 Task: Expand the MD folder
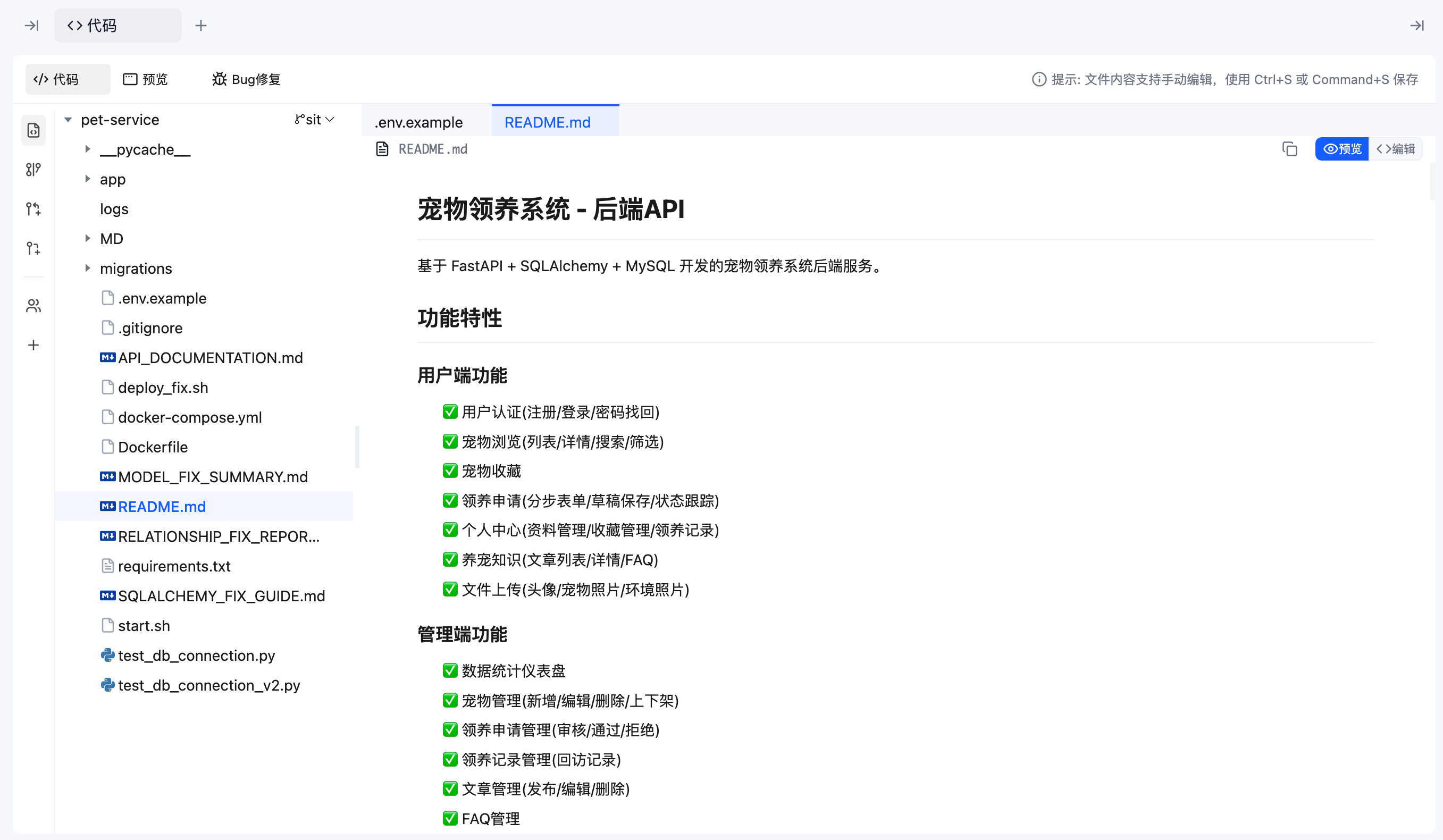pos(88,239)
